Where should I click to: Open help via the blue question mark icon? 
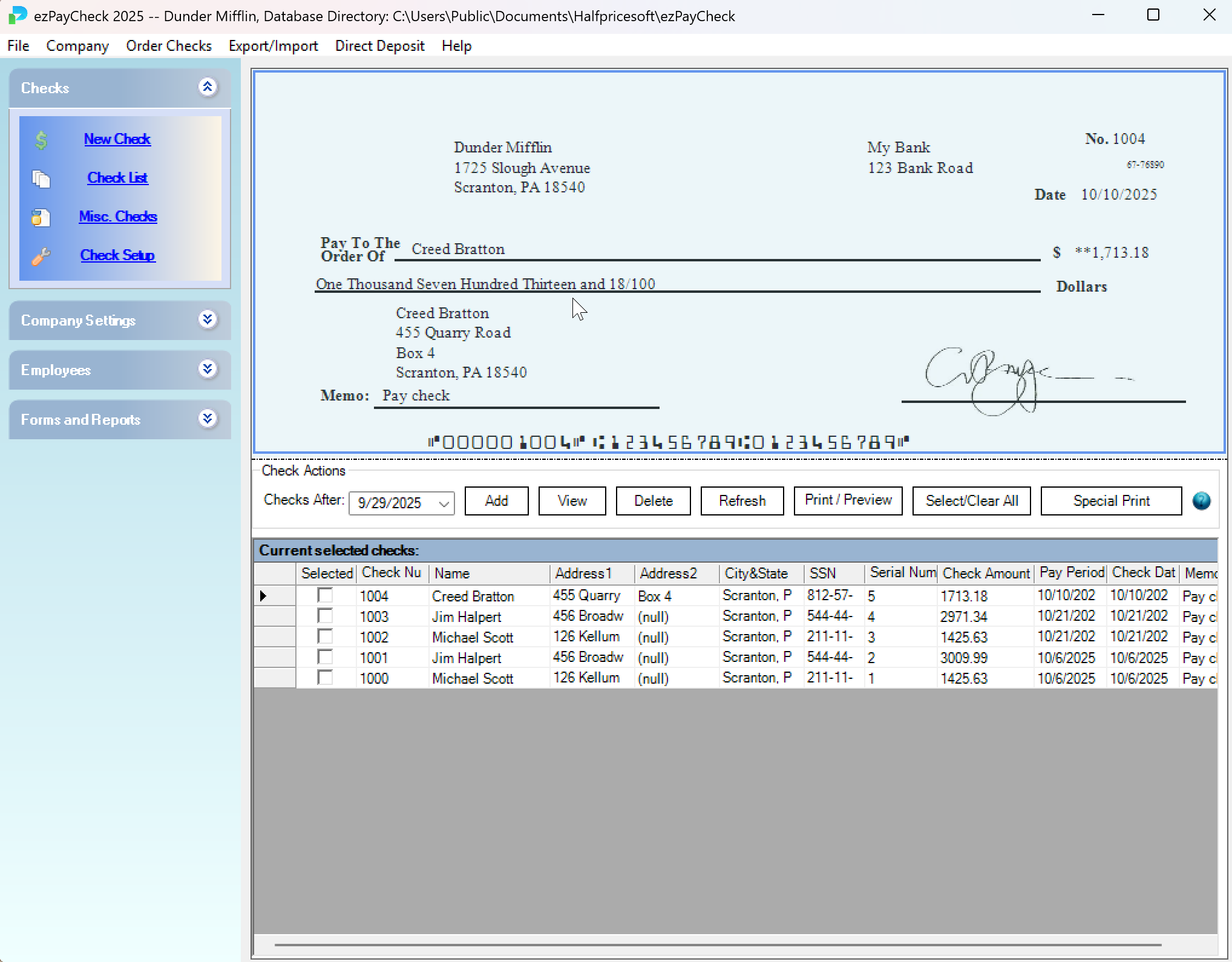click(1201, 500)
